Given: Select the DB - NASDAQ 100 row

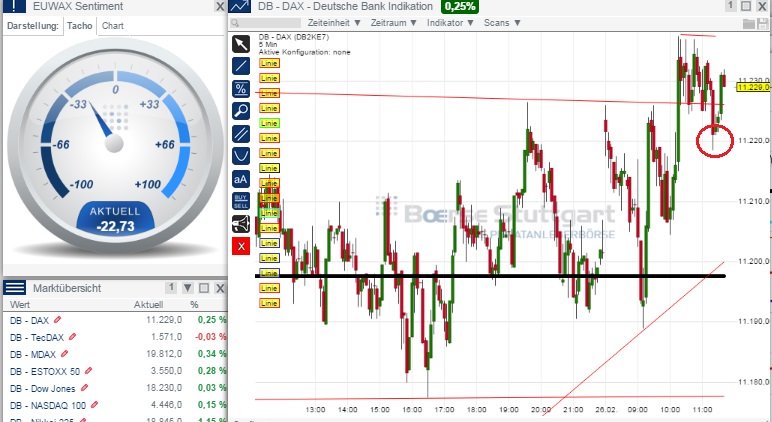Looking at the screenshot, I should 115,405.
